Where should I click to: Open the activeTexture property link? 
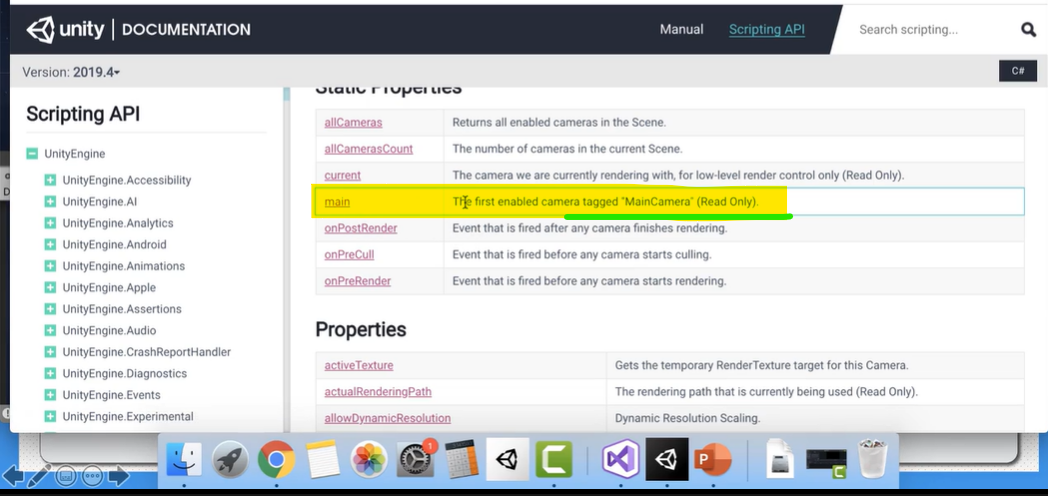(x=358, y=366)
